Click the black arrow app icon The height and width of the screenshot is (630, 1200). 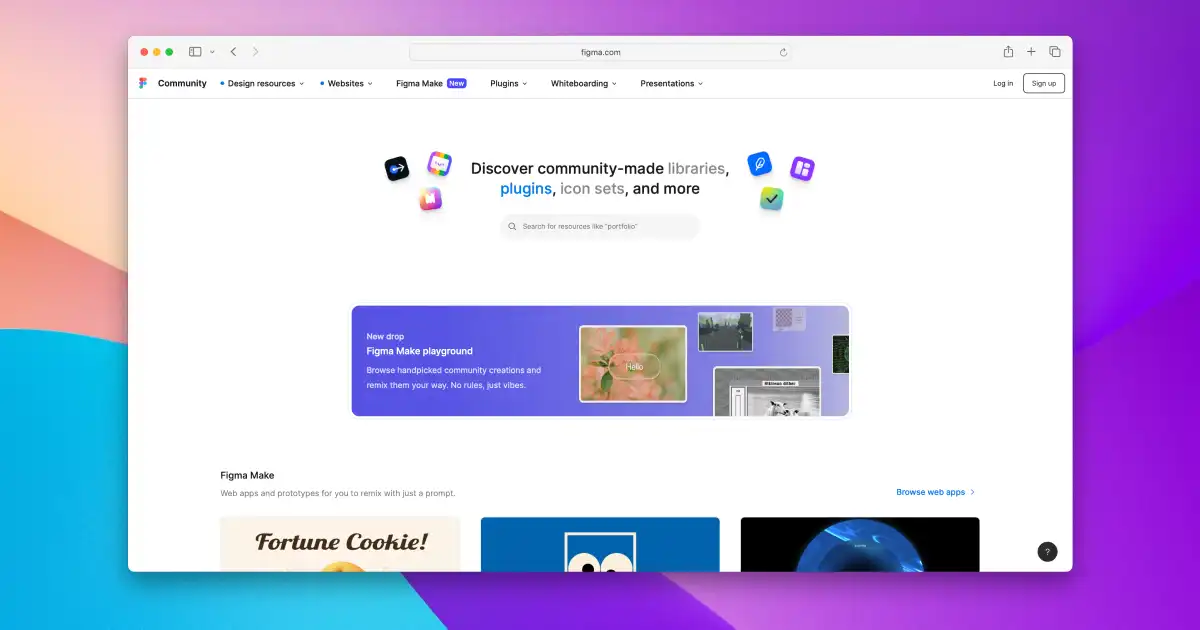click(x=397, y=169)
